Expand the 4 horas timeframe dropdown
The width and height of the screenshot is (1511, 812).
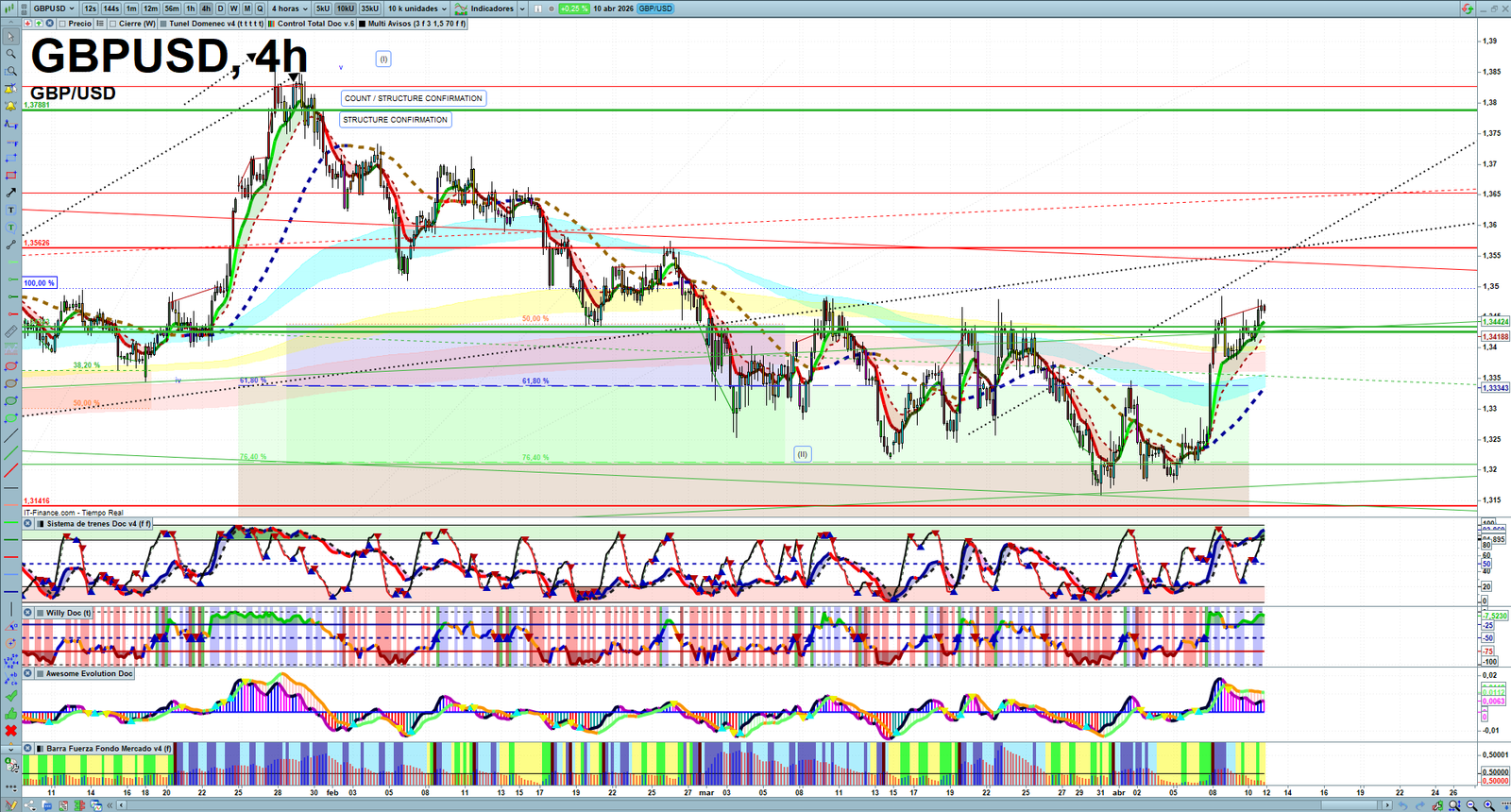289,8
